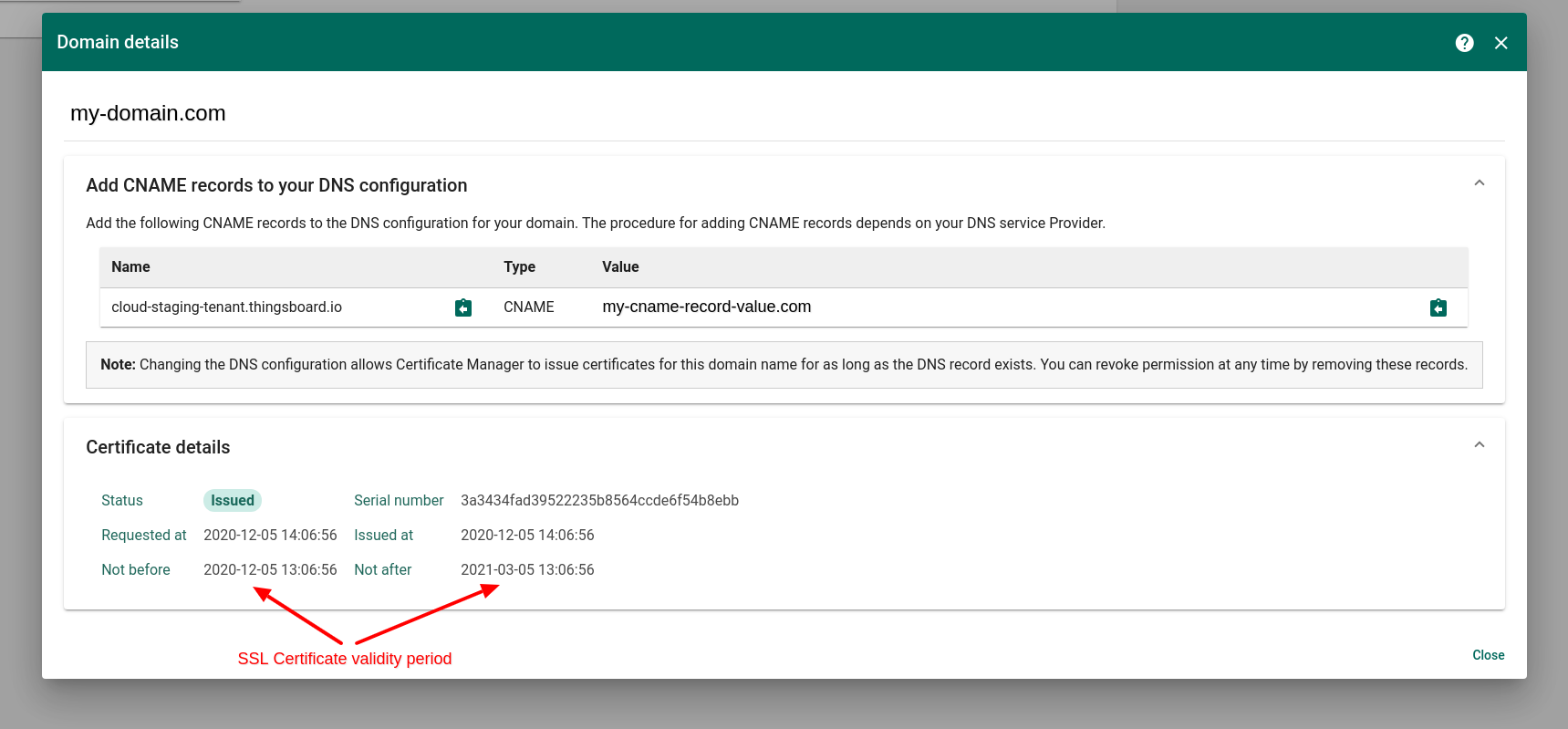
Task: Click the Type column header
Action: coord(519,267)
